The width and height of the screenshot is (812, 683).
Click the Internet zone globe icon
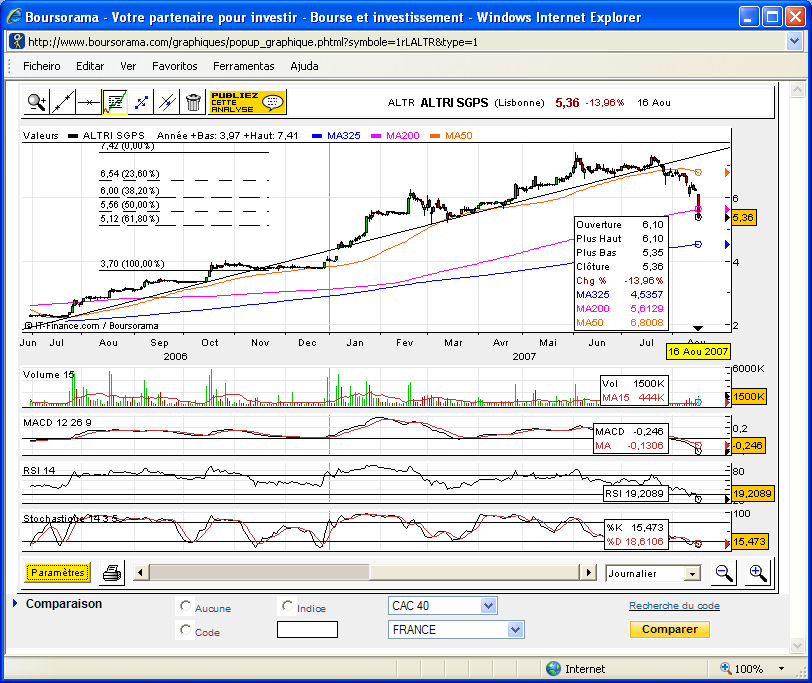(x=554, y=669)
